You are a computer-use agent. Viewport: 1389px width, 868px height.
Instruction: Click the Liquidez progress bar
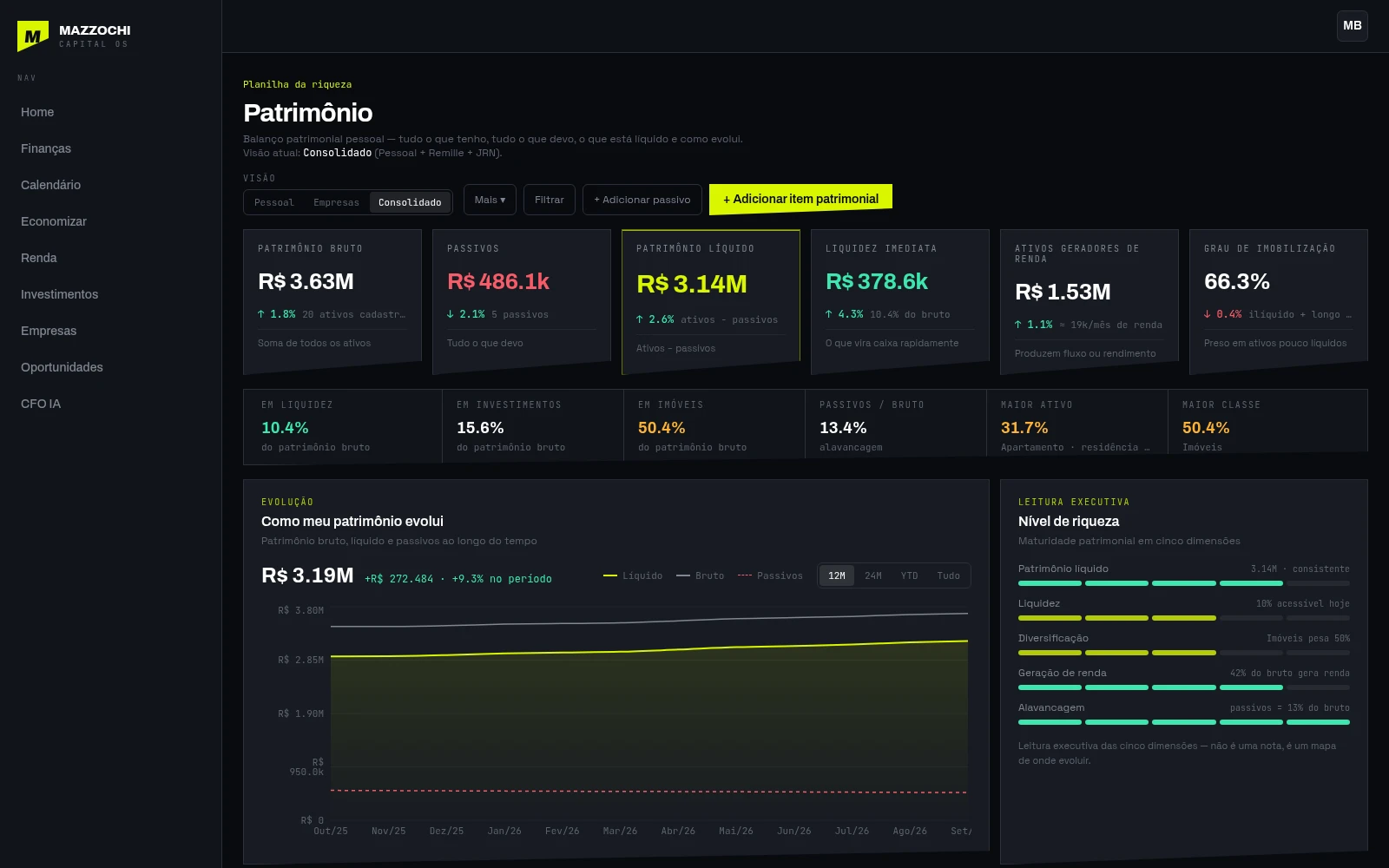click(1184, 618)
